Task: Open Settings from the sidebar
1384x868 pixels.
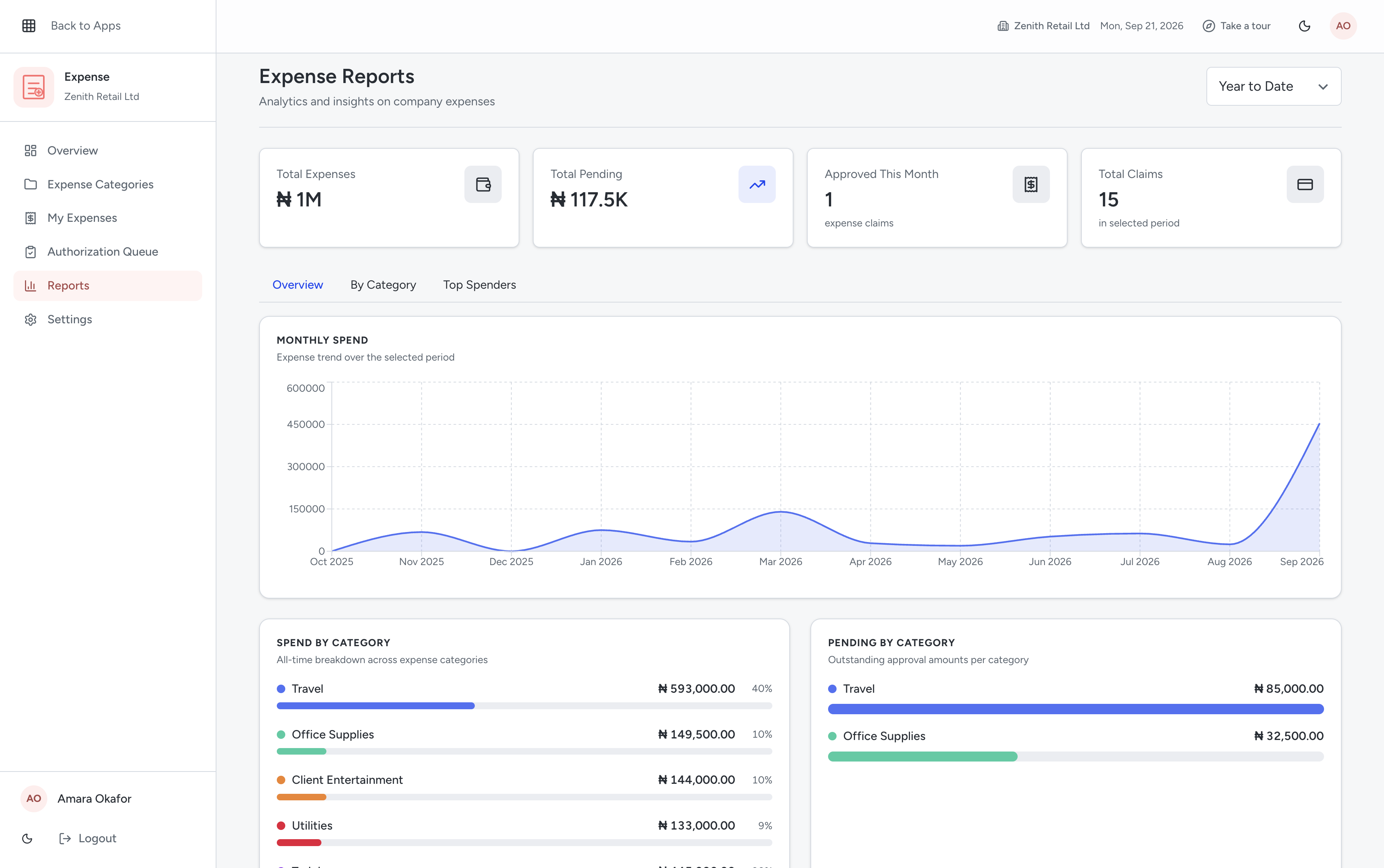Action: 108,319
